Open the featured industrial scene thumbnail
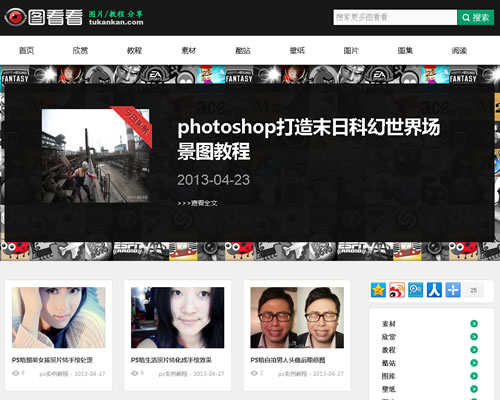 (x=96, y=156)
